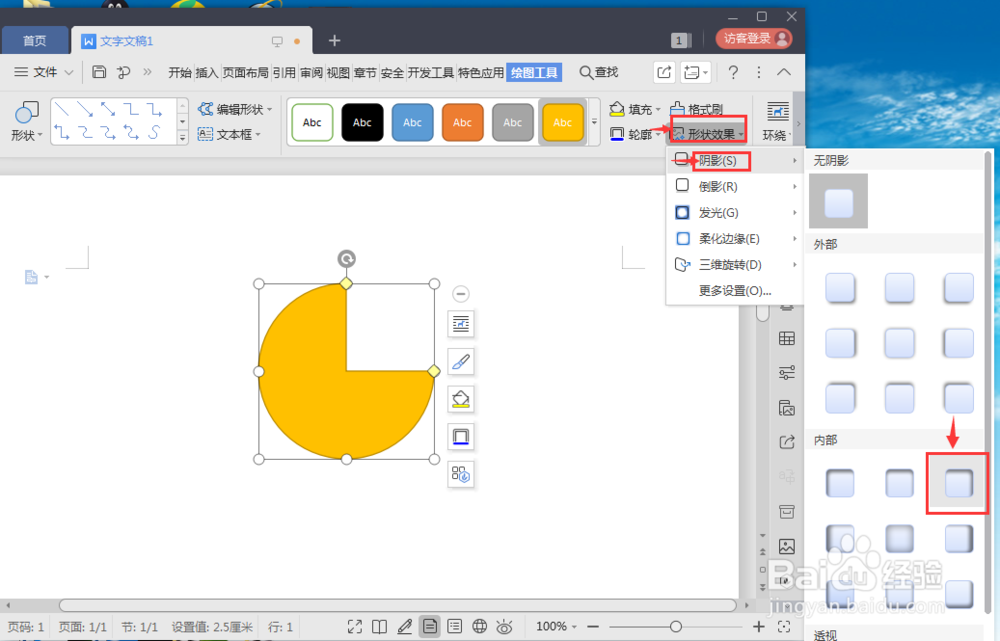
Task: Click the floating outline icon beside the shape
Action: (x=460, y=437)
